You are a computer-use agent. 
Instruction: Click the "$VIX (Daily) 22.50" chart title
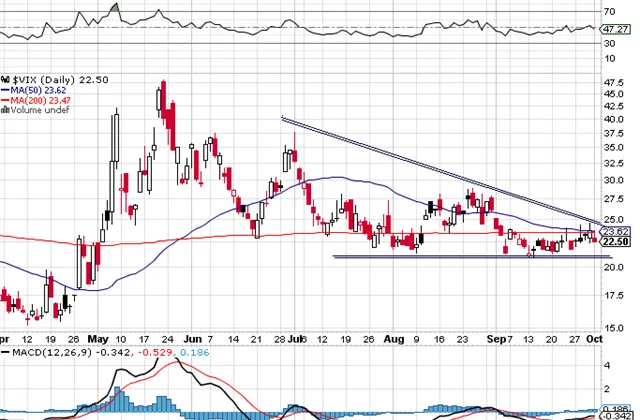point(60,80)
